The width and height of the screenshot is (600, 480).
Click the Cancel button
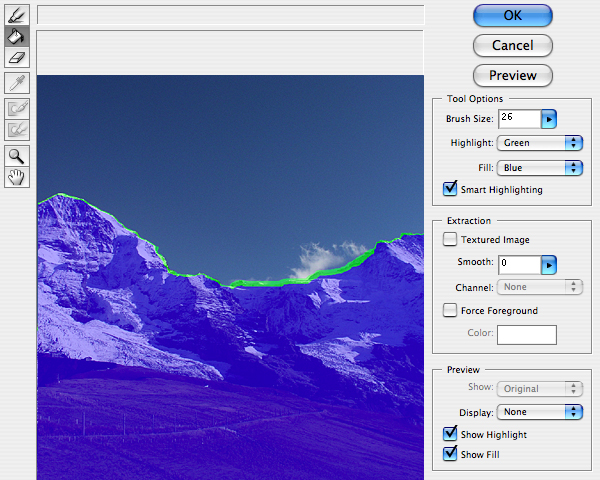(512, 46)
